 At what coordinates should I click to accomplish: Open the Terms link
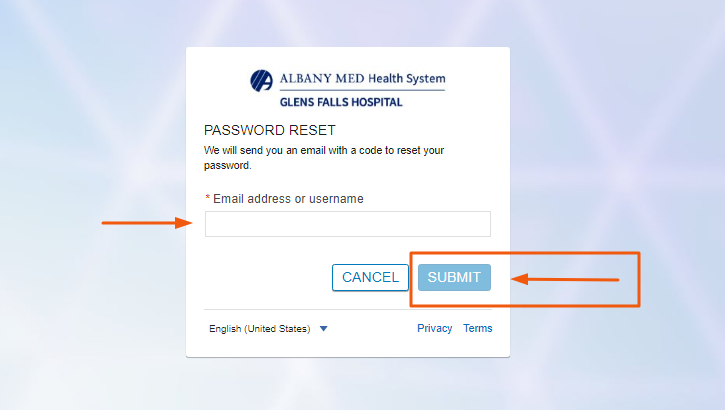478,328
